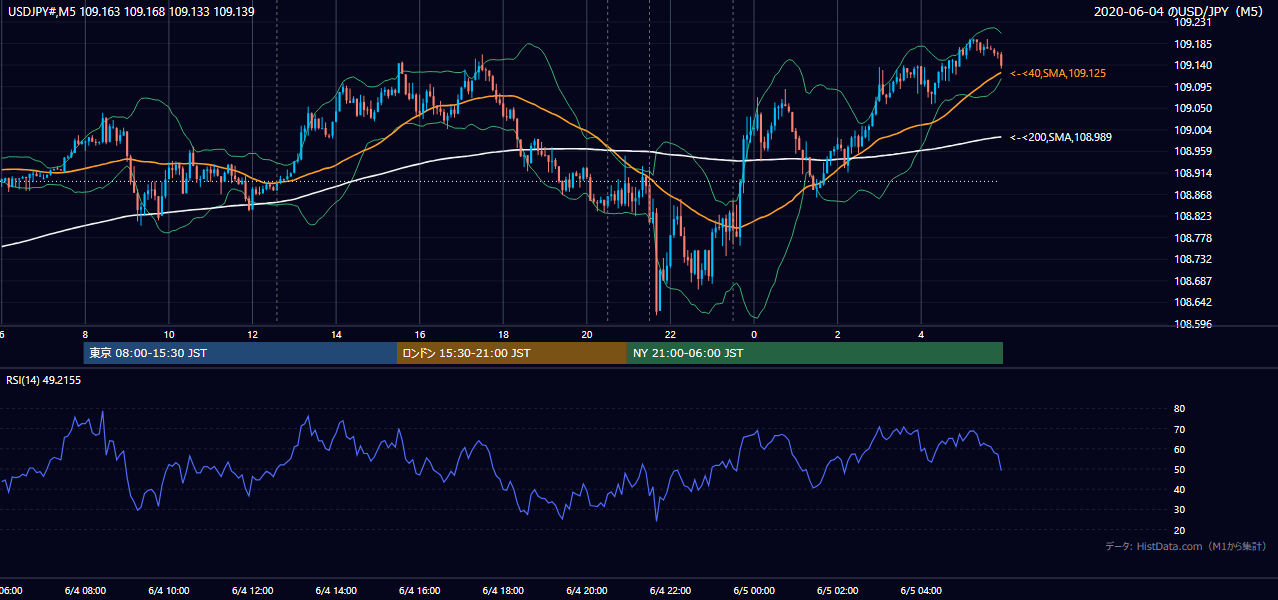Click price axis value 108.596
Image resolution: width=1278 pixels, height=600 pixels.
[1193, 324]
